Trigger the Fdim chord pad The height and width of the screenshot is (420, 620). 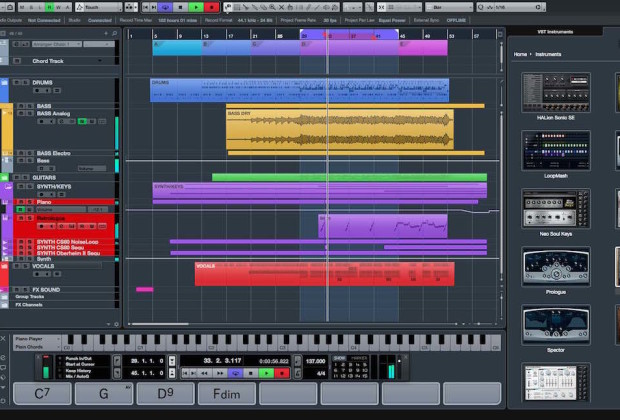click(x=227, y=393)
